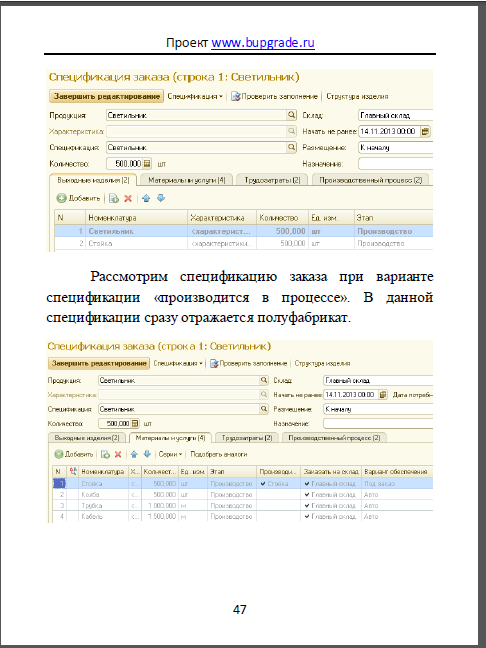
Task: Click red delete X in second screenshot
Action: click(118, 454)
